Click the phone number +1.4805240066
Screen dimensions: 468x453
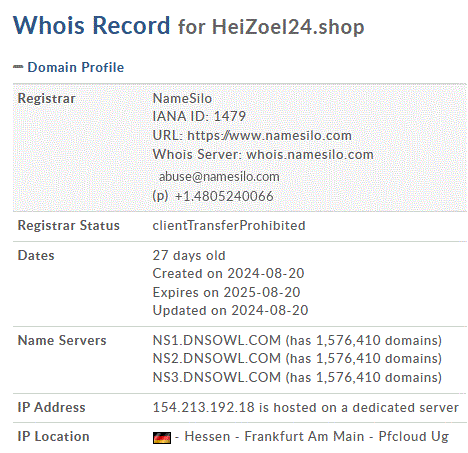tap(224, 196)
